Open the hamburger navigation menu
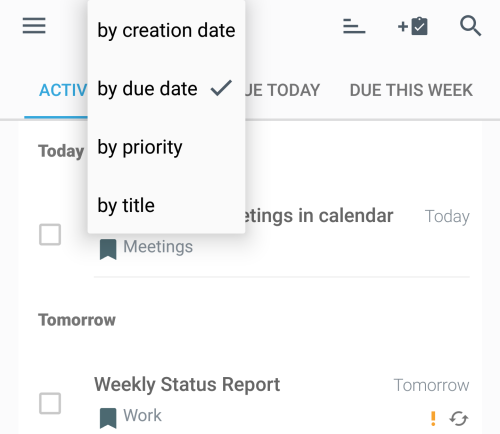This screenshot has width=500, height=434. click(x=34, y=26)
